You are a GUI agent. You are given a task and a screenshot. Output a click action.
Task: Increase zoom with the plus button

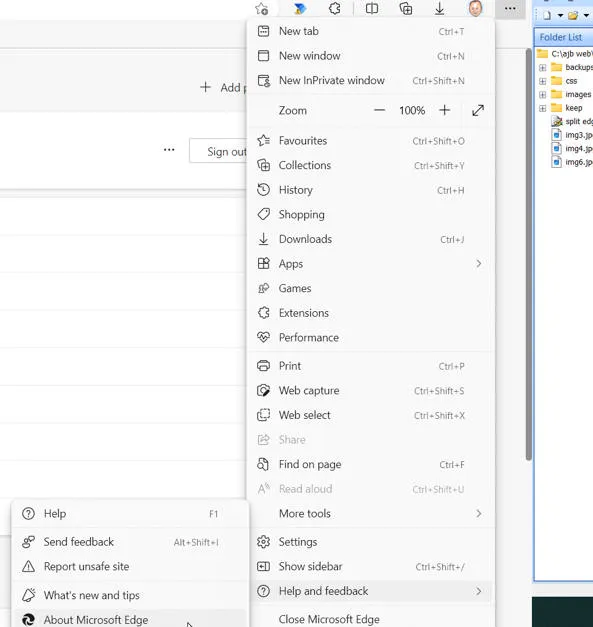click(x=445, y=110)
